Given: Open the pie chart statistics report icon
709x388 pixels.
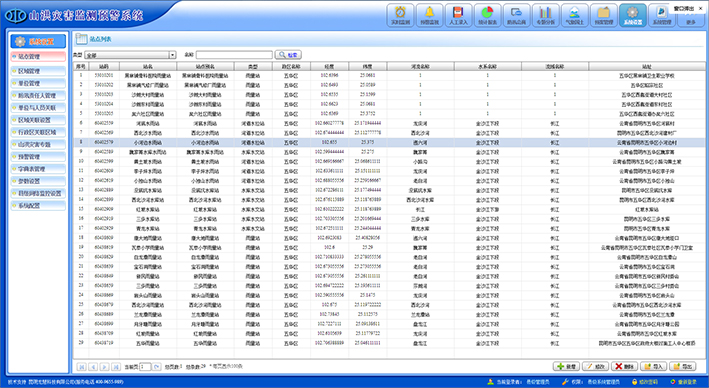Looking at the screenshot, I should (487, 15).
